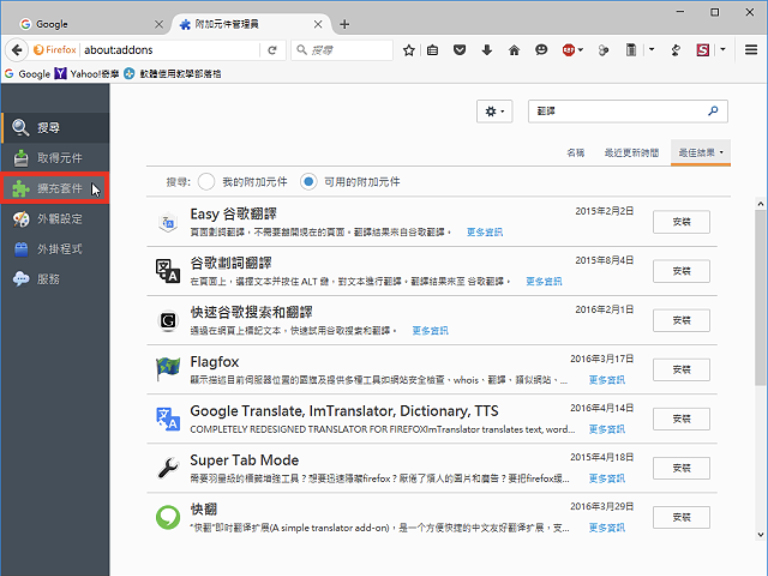
Task: Open 更多資訊 link for Easy 谷歌翻譯
Action: point(484,232)
